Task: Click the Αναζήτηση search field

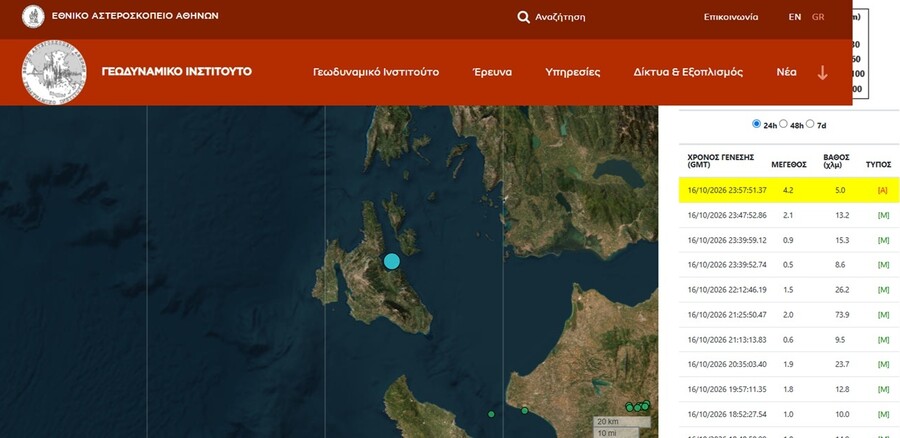Action: coord(560,17)
